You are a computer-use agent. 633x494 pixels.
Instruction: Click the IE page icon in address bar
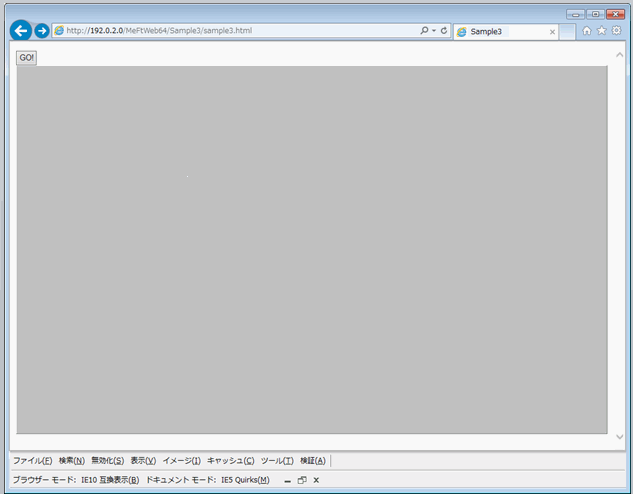click(x=59, y=31)
